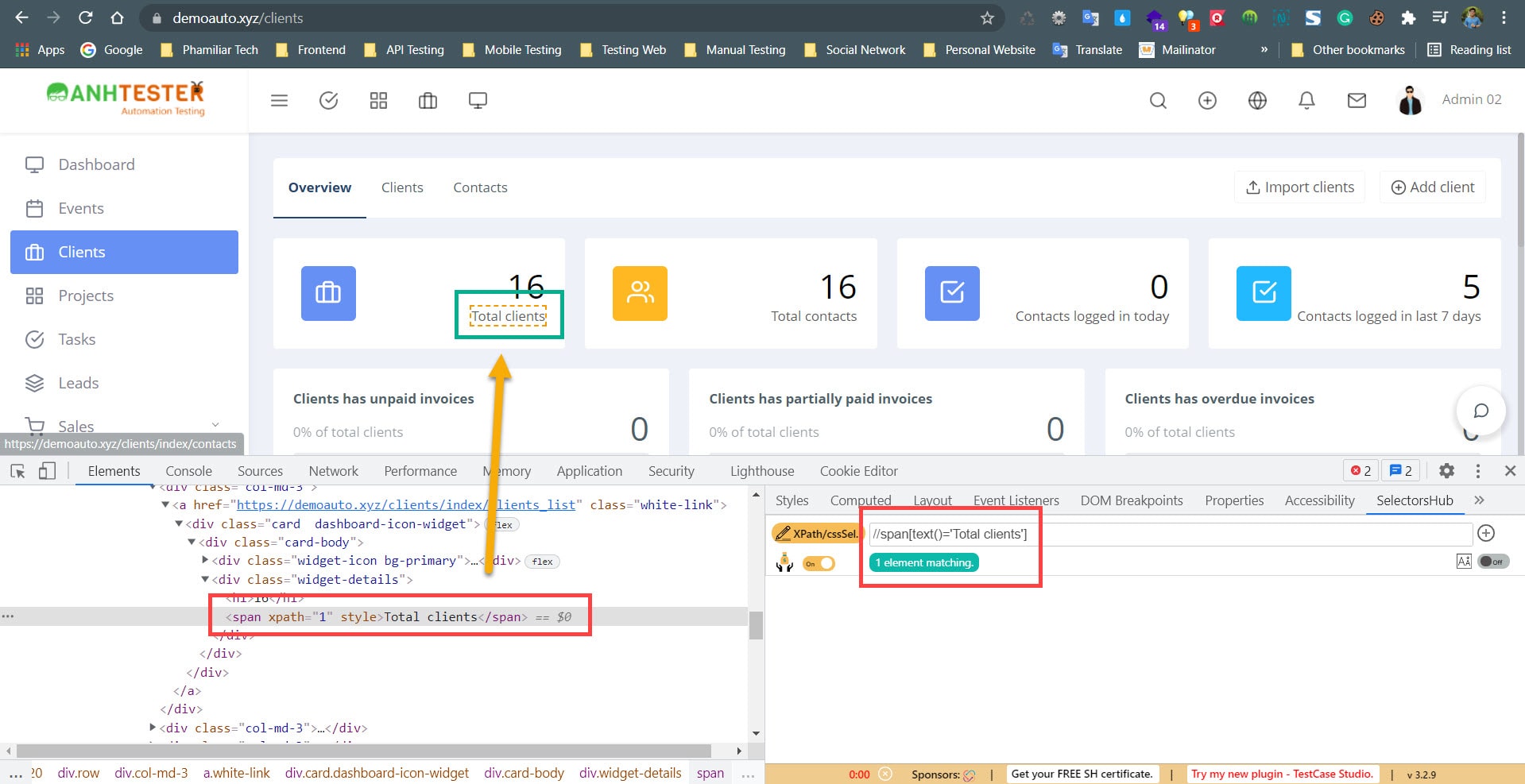Click the briefcase icon in top bar
The image size is (1525, 784).
(428, 100)
